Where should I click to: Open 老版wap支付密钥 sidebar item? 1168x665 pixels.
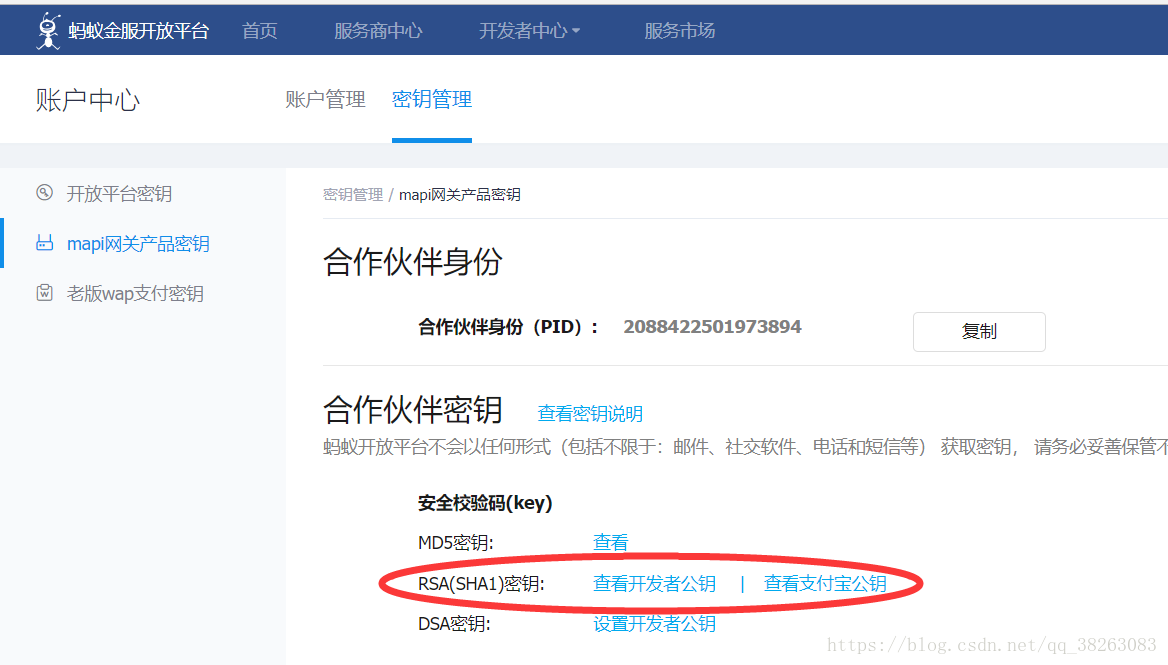[x=135, y=293]
